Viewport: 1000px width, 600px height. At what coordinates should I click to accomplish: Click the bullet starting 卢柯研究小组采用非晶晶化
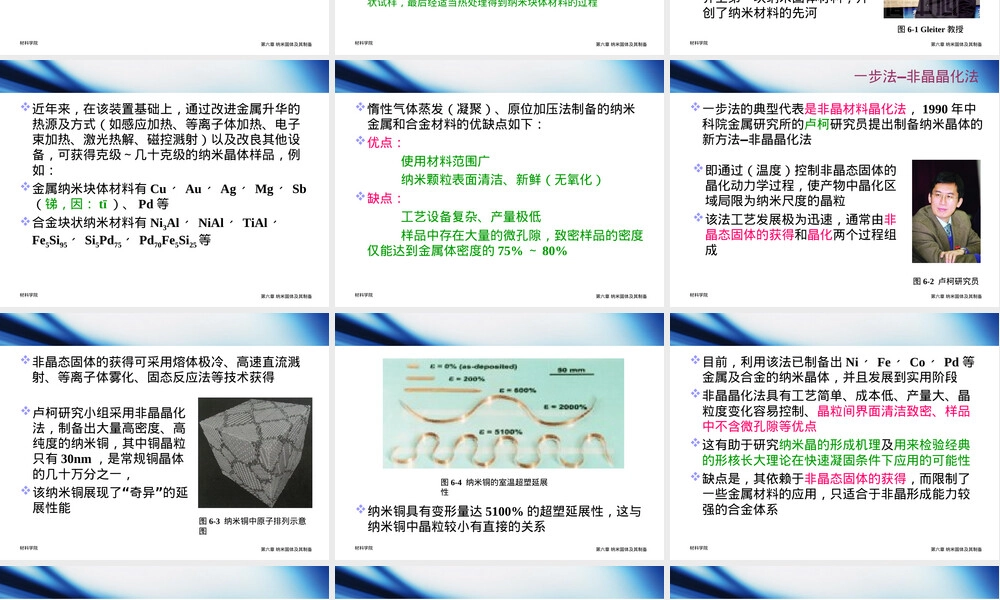click(108, 443)
